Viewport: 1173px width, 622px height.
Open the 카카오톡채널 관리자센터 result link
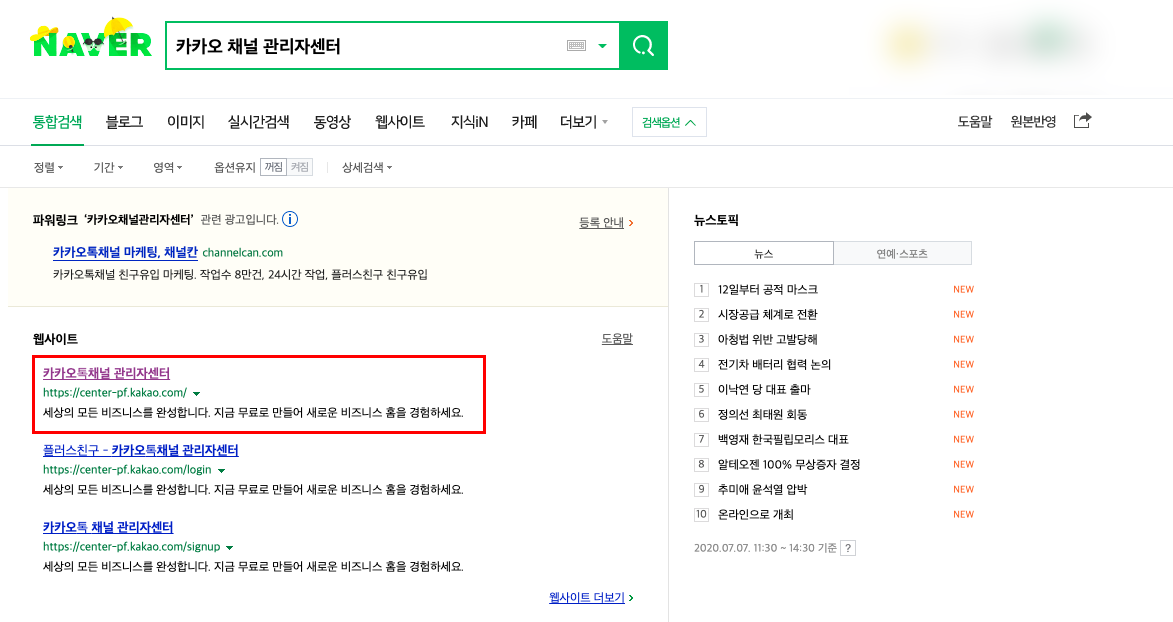pos(106,373)
